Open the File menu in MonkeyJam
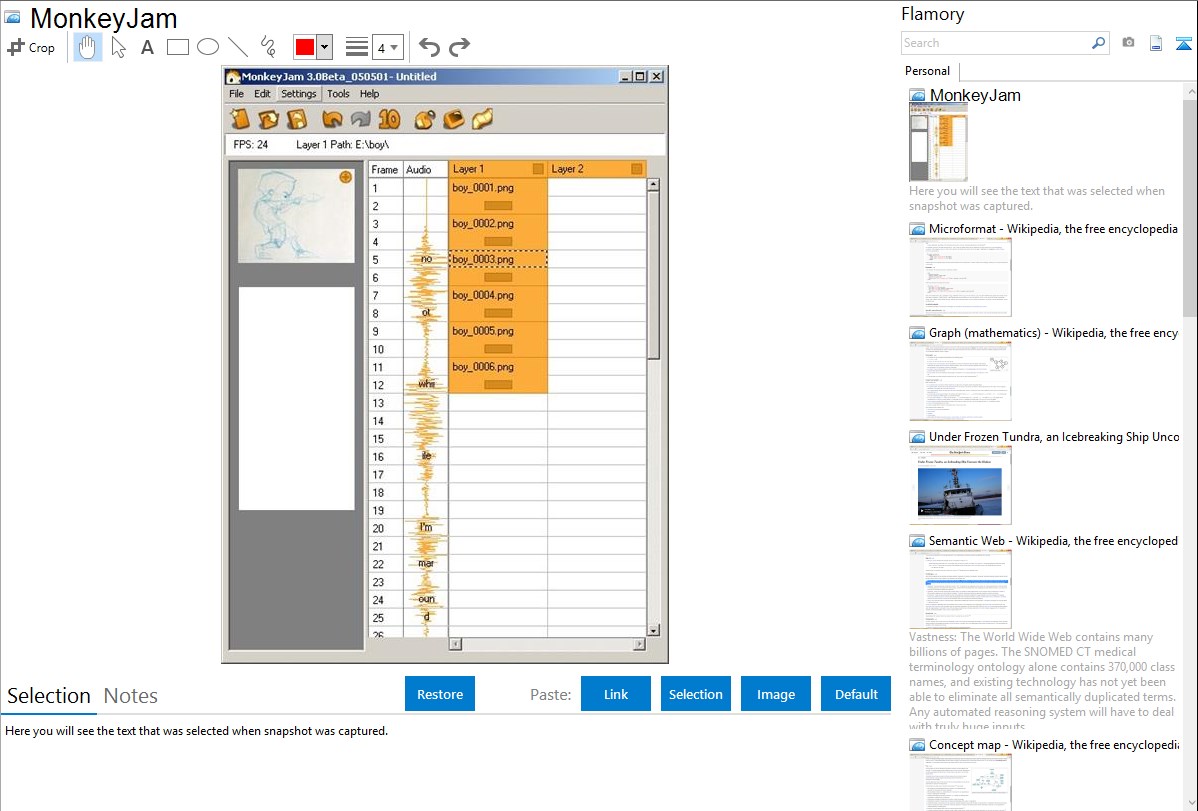The width and height of the screenshot is (1198, 811). [237, 94]
